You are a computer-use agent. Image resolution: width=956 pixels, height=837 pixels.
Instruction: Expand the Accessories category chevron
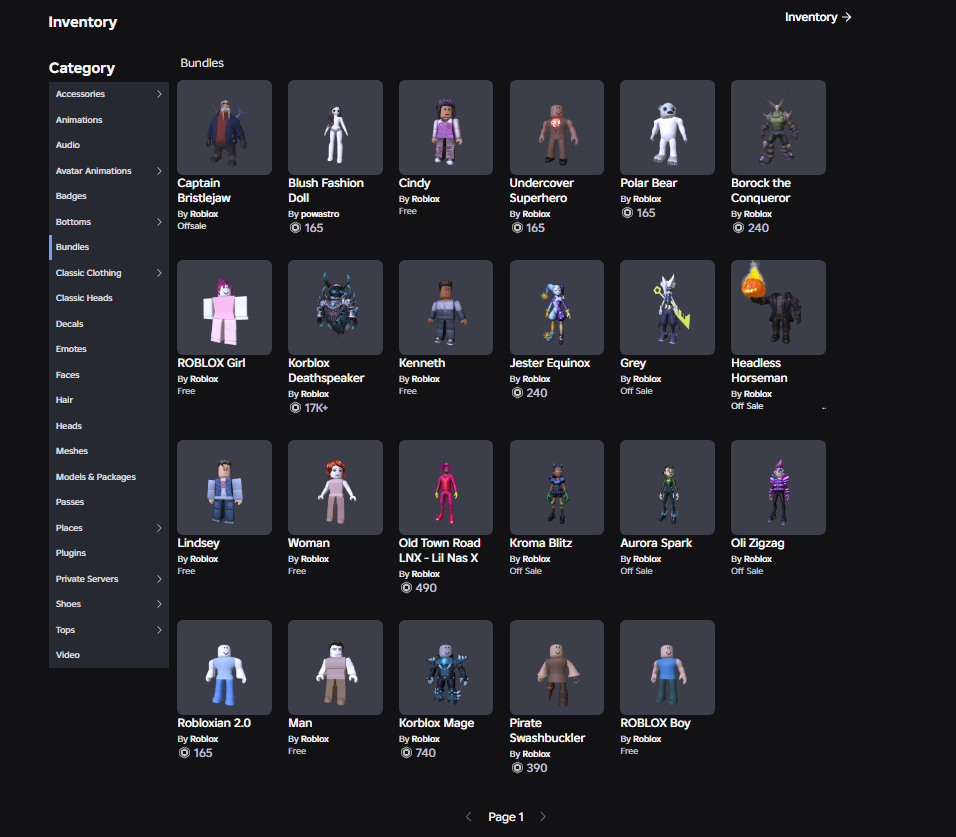159,94
